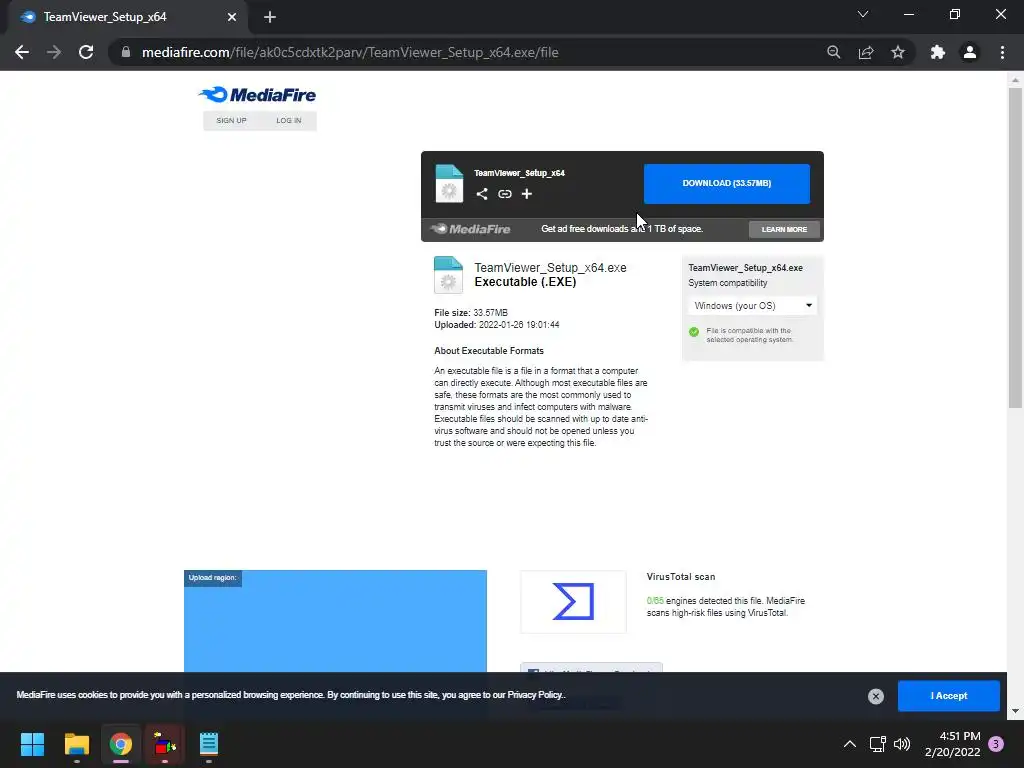This screenshot has width=1024, height=768.
Task: Select the TeamViewer_Setup_x64 browser tab
Action: (x=127, y=17)
